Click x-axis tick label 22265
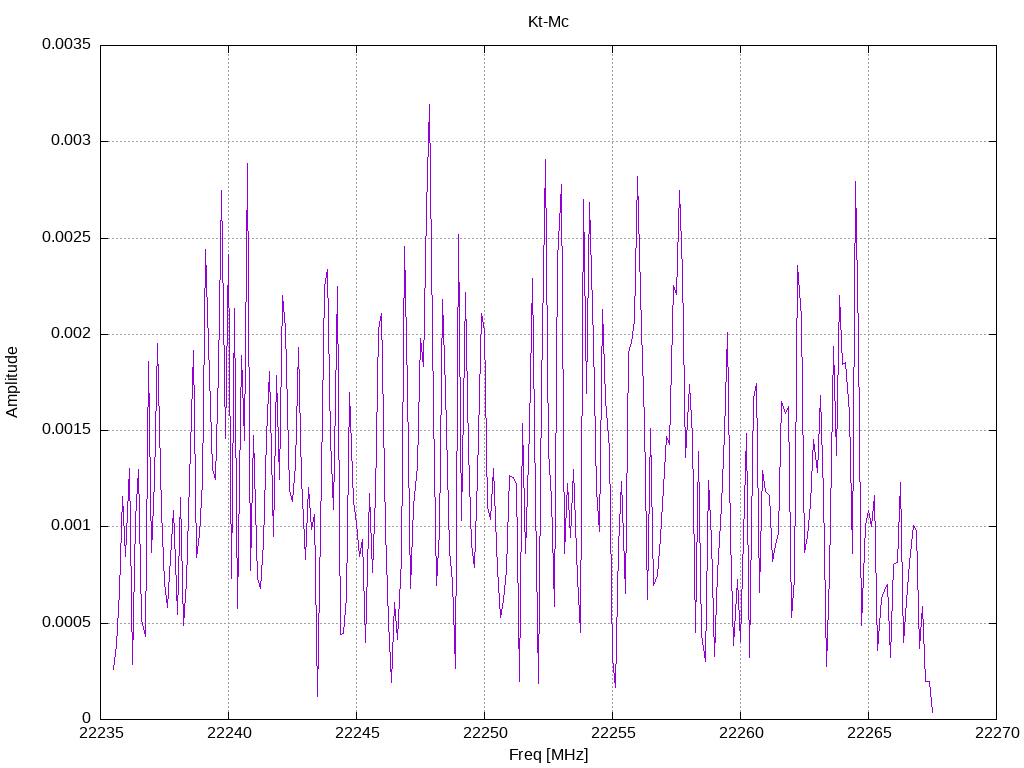1024x768 pixels. tap(869, 733)
